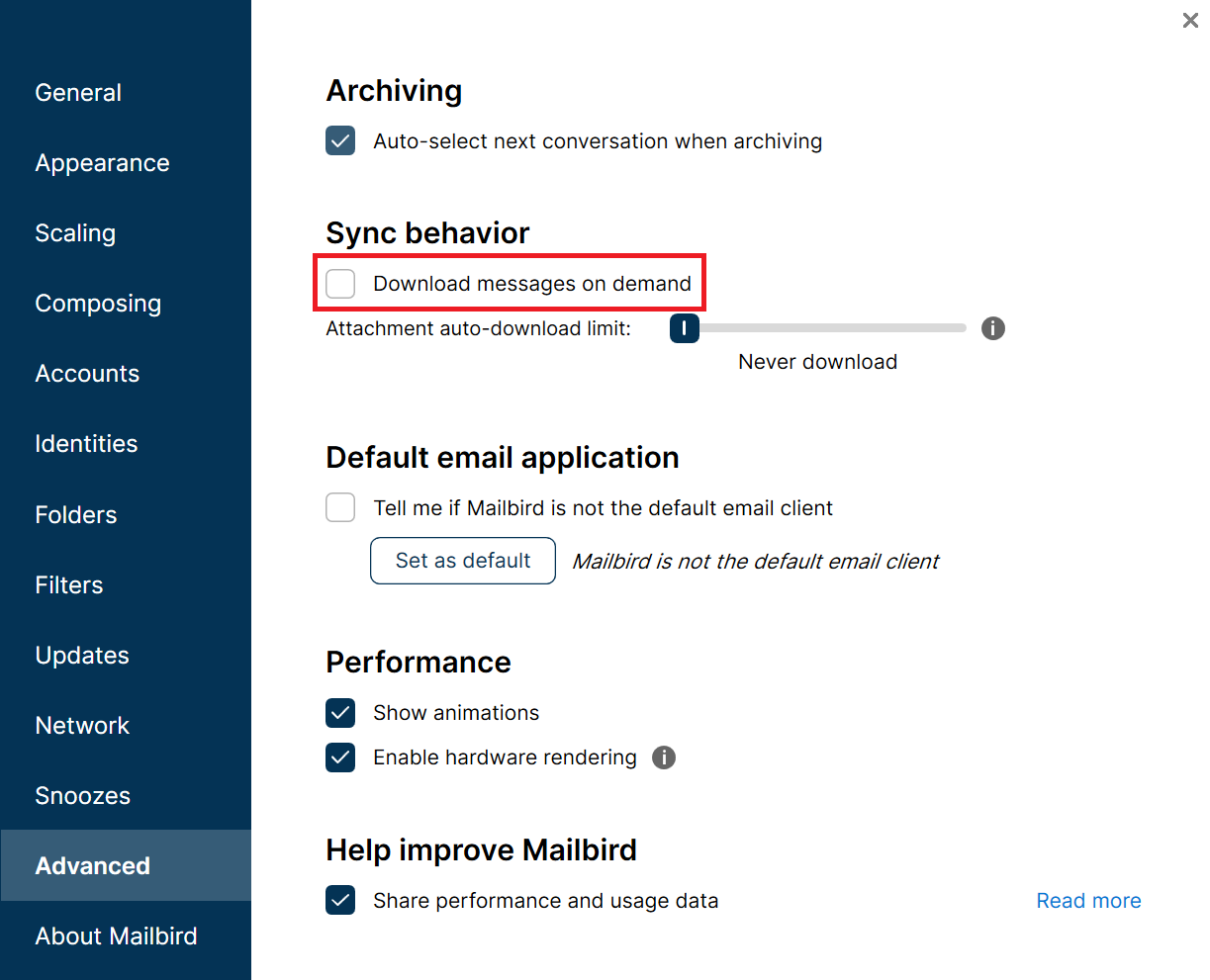Click the Default email application heading
This screenshot has width=1210, height=980.
pos(503,458)
